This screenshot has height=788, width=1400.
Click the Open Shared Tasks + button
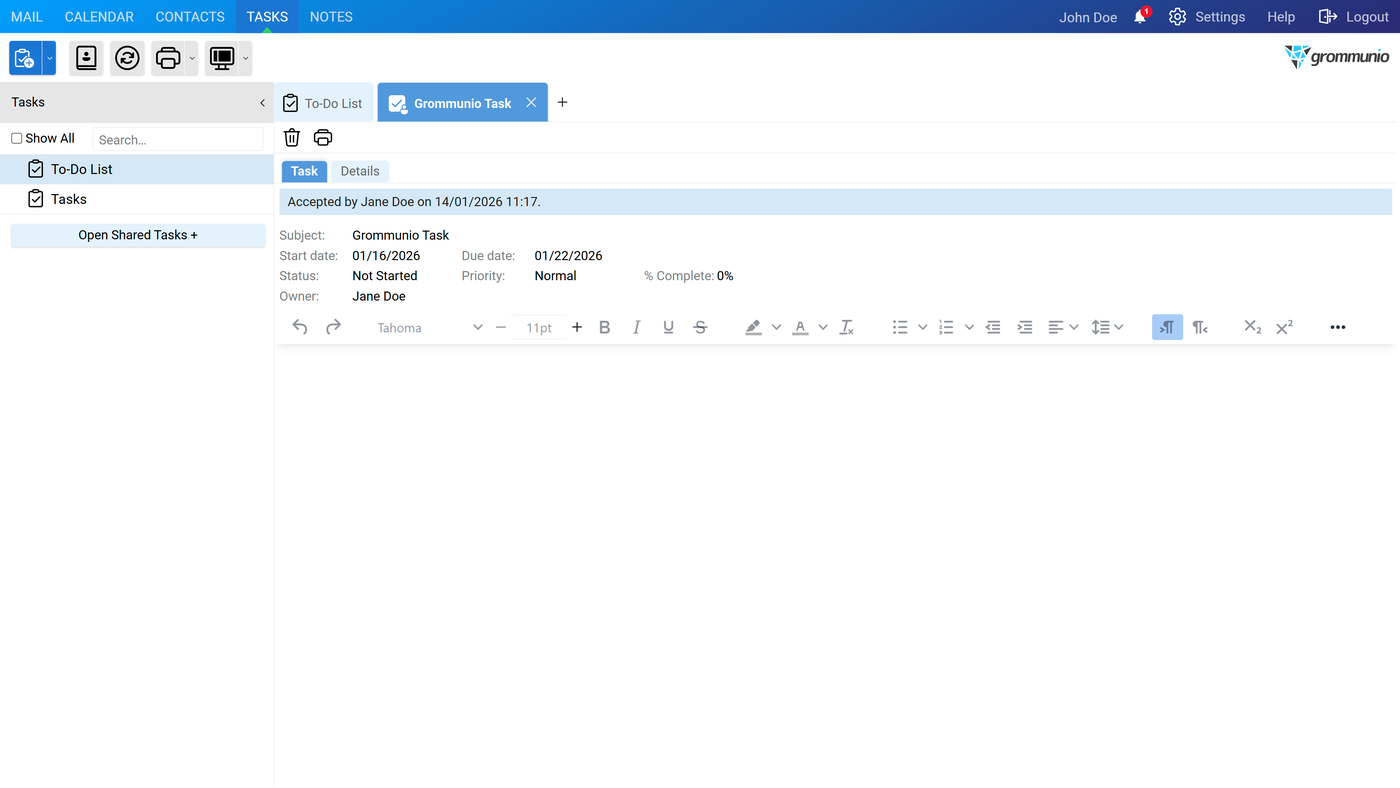(x=138, y=235)
